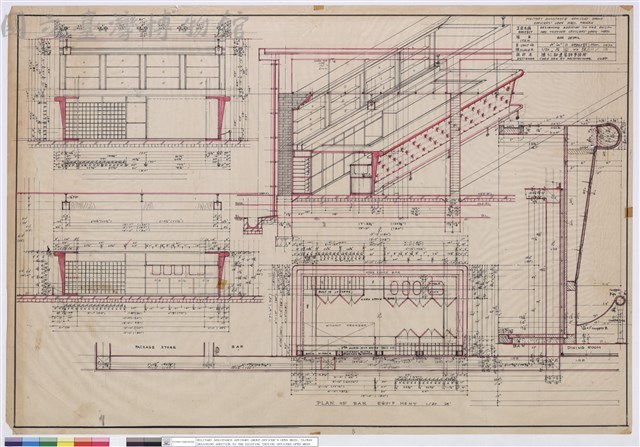
Task: Click the title block table in top-right corner
Action: [564, 39]
